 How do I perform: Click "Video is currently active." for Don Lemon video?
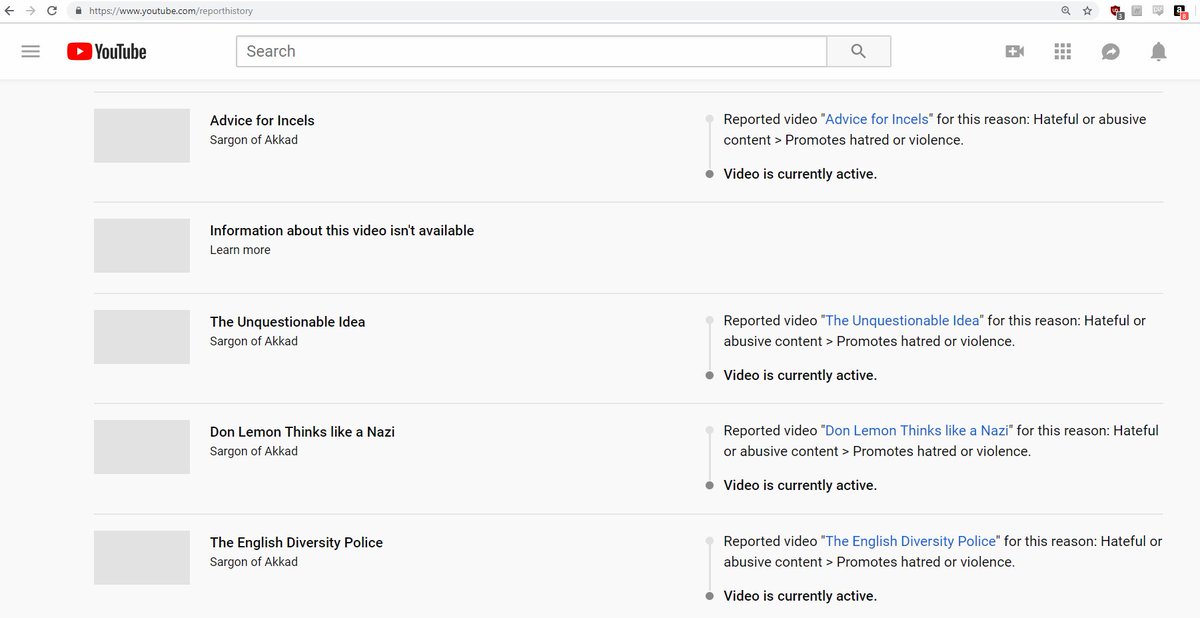[x=800, y=485]
